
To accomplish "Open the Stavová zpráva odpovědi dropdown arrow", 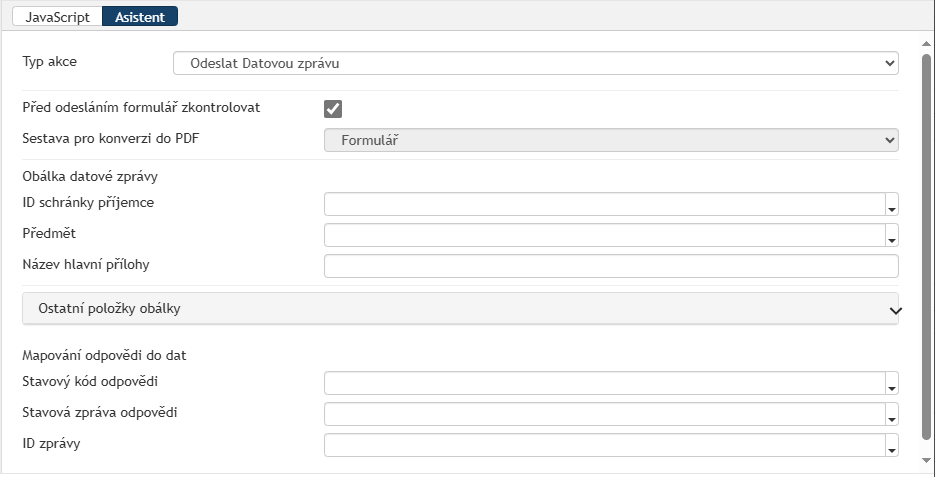I will click(892, 414).
